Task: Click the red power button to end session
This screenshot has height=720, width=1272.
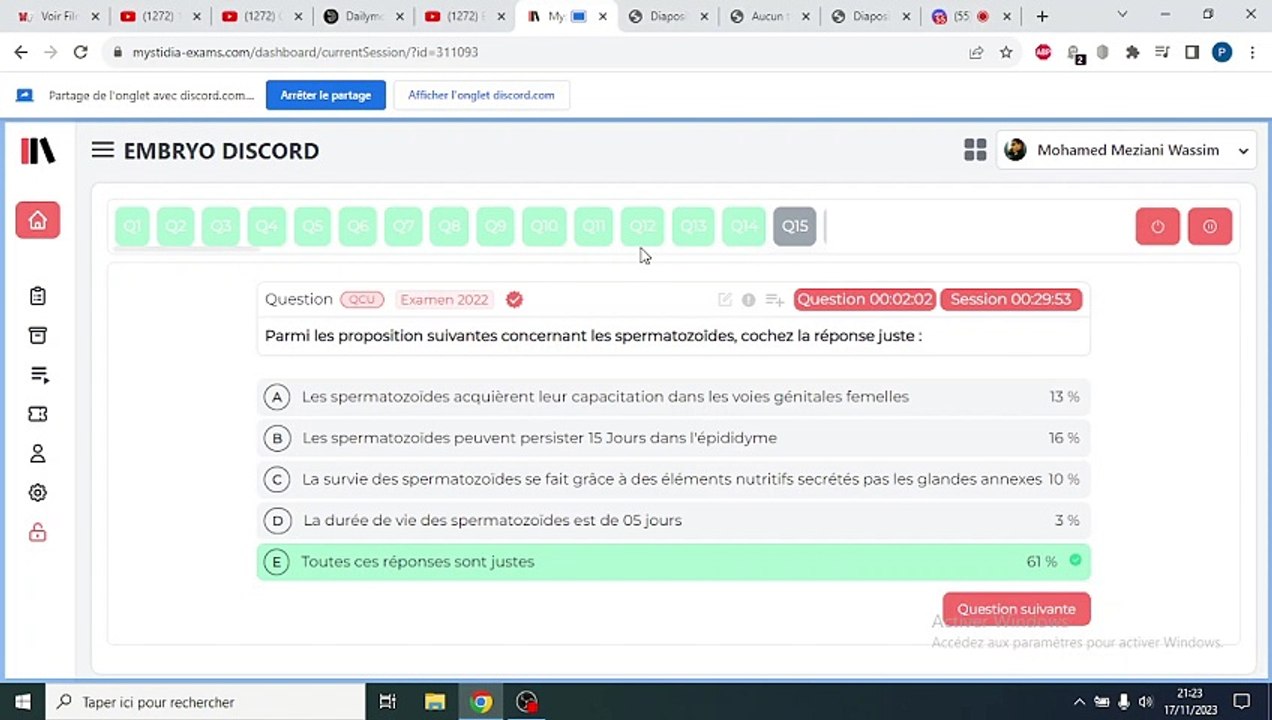Action: click(1157, 226)
